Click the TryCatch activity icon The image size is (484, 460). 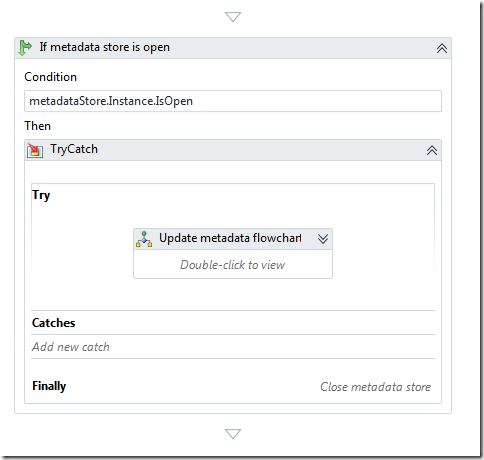(x=35, y=150)
